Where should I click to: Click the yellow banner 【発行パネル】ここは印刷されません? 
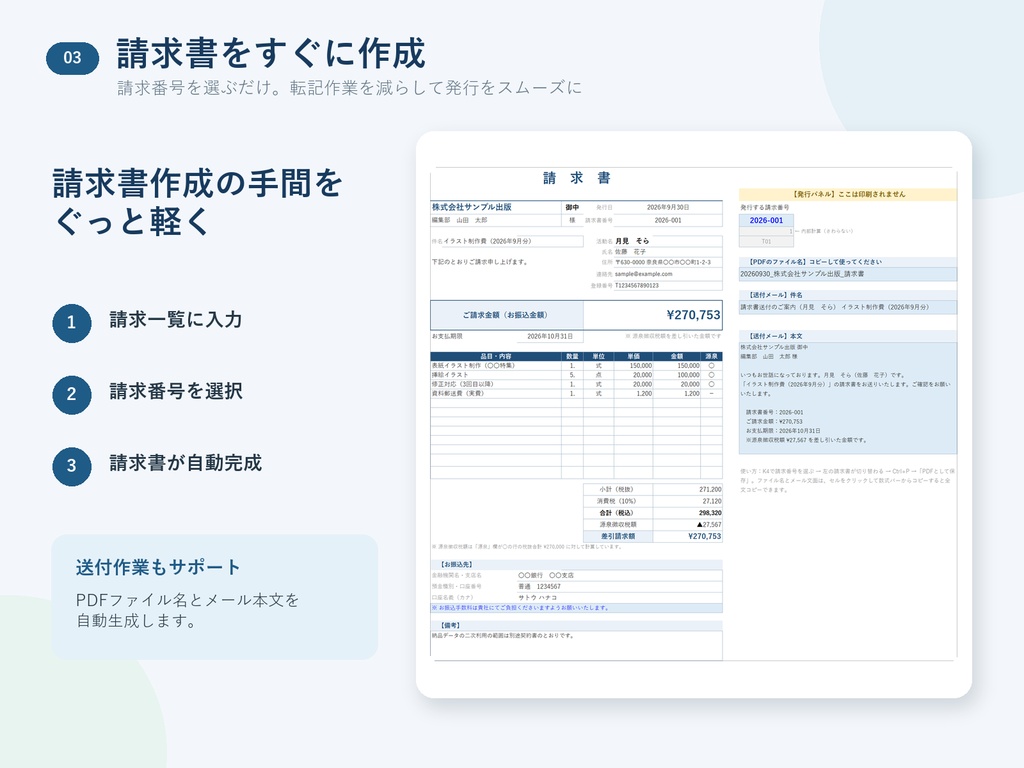848,195
